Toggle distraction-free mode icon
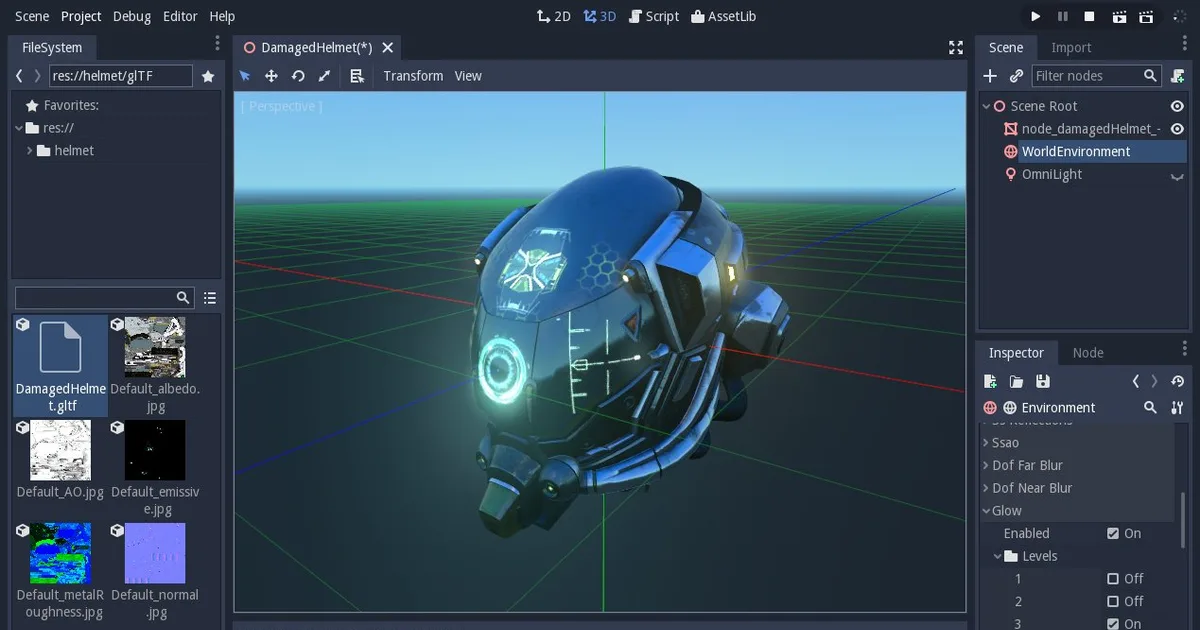Screen dimensions: 1200x630 click(x=956, y=47)
